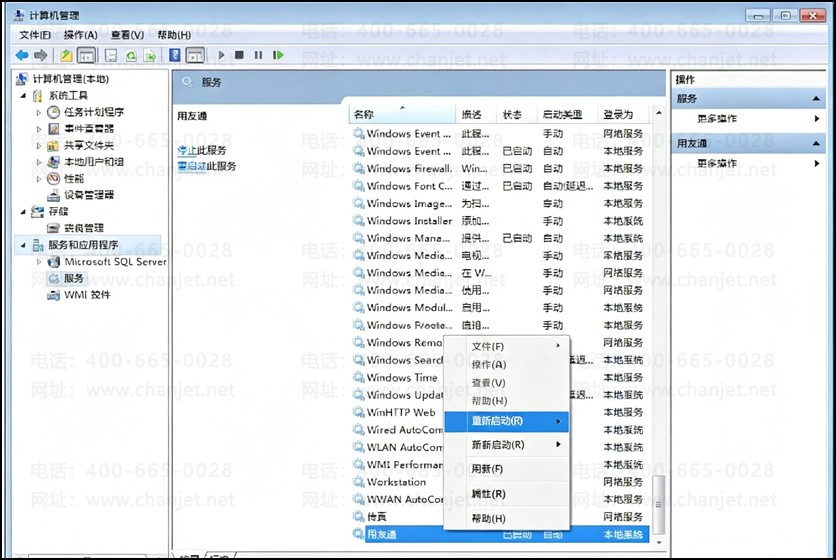The image size is (836, 560).
Task: Expand the 任务计划程序 node arrow
Action: click(x=38, y=113)
